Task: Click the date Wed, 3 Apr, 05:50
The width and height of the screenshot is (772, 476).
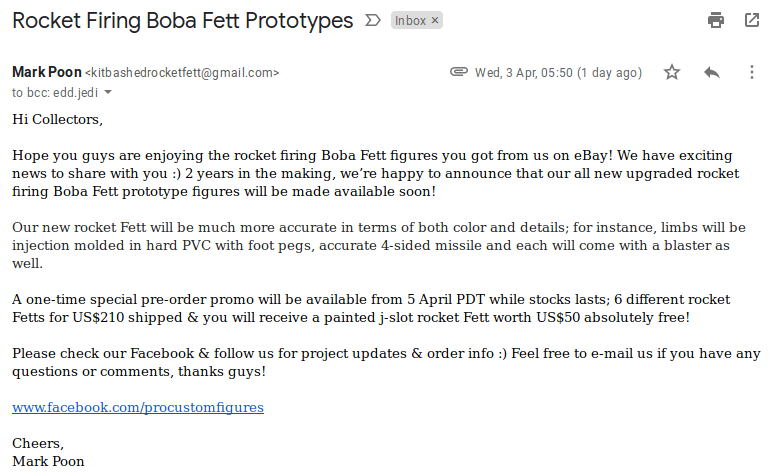Action: click(524, 73)
